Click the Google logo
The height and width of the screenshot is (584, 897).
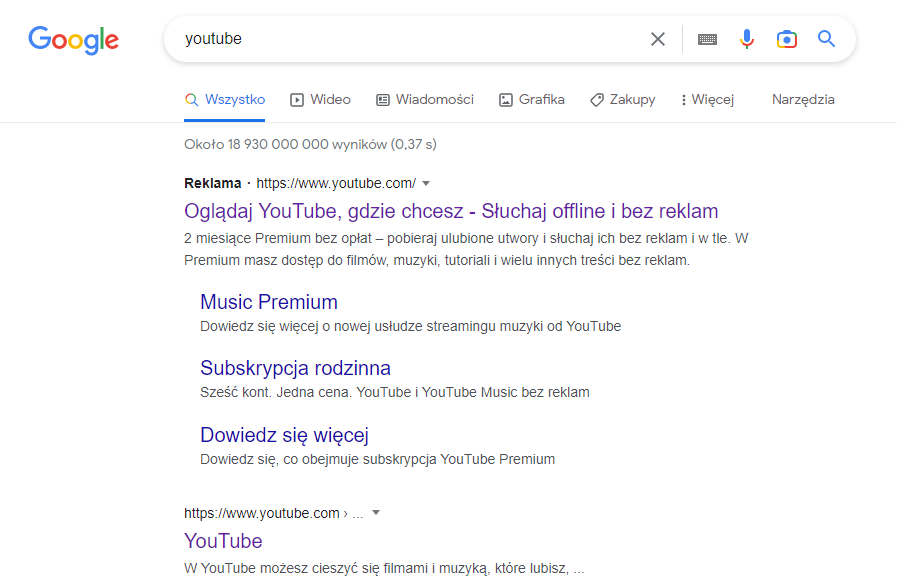(74, 40)
